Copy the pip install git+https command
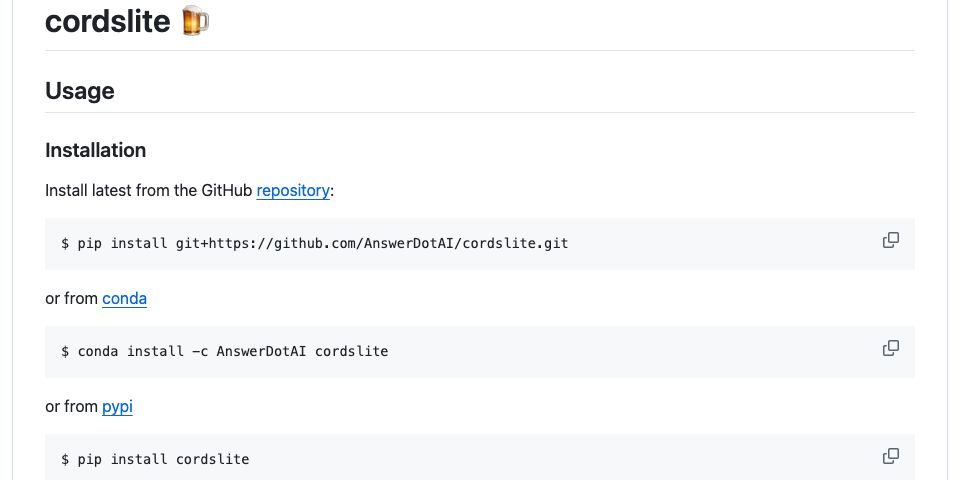 (x=890, y=241)
